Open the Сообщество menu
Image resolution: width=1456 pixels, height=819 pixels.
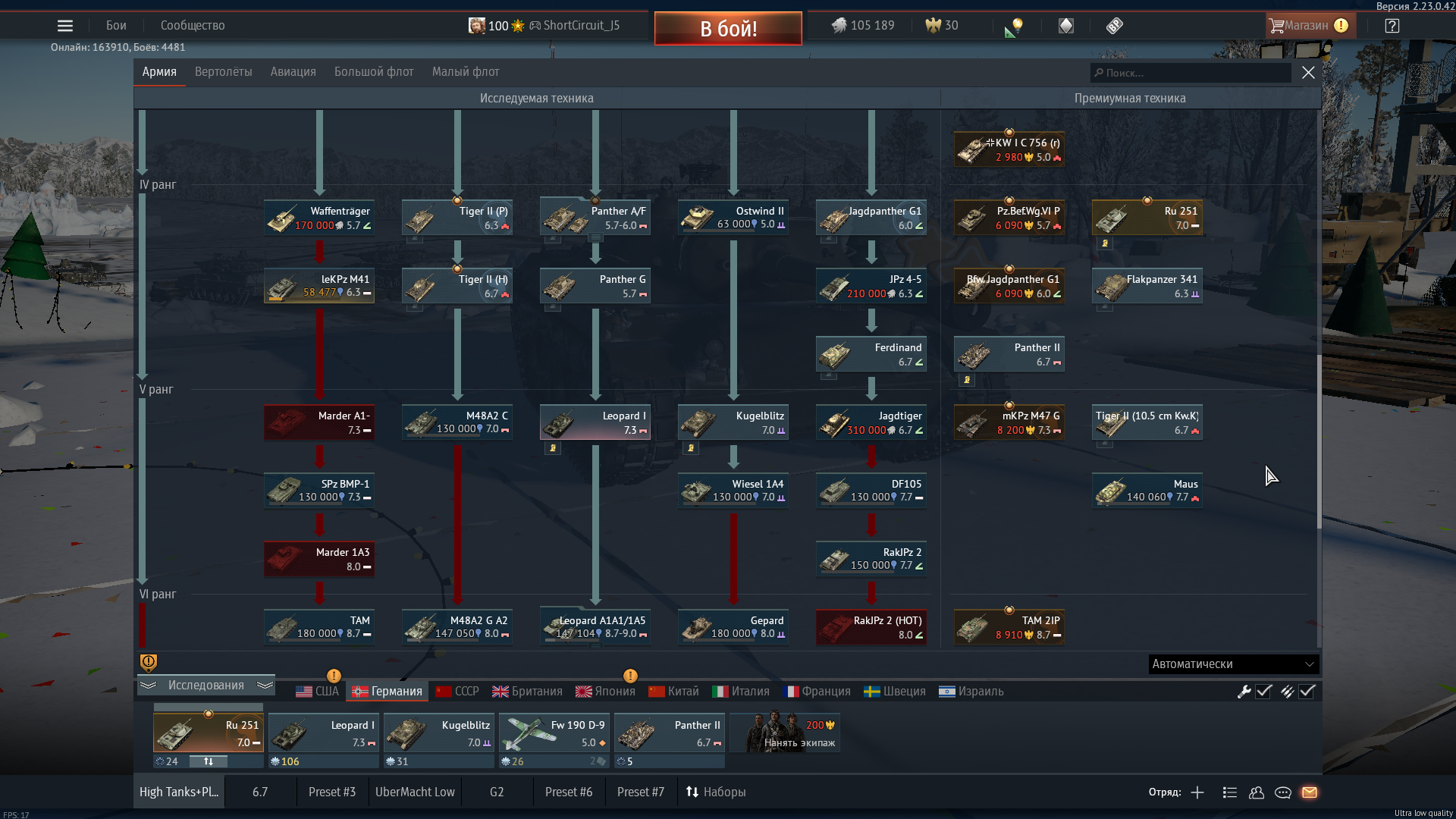[193, 26]
